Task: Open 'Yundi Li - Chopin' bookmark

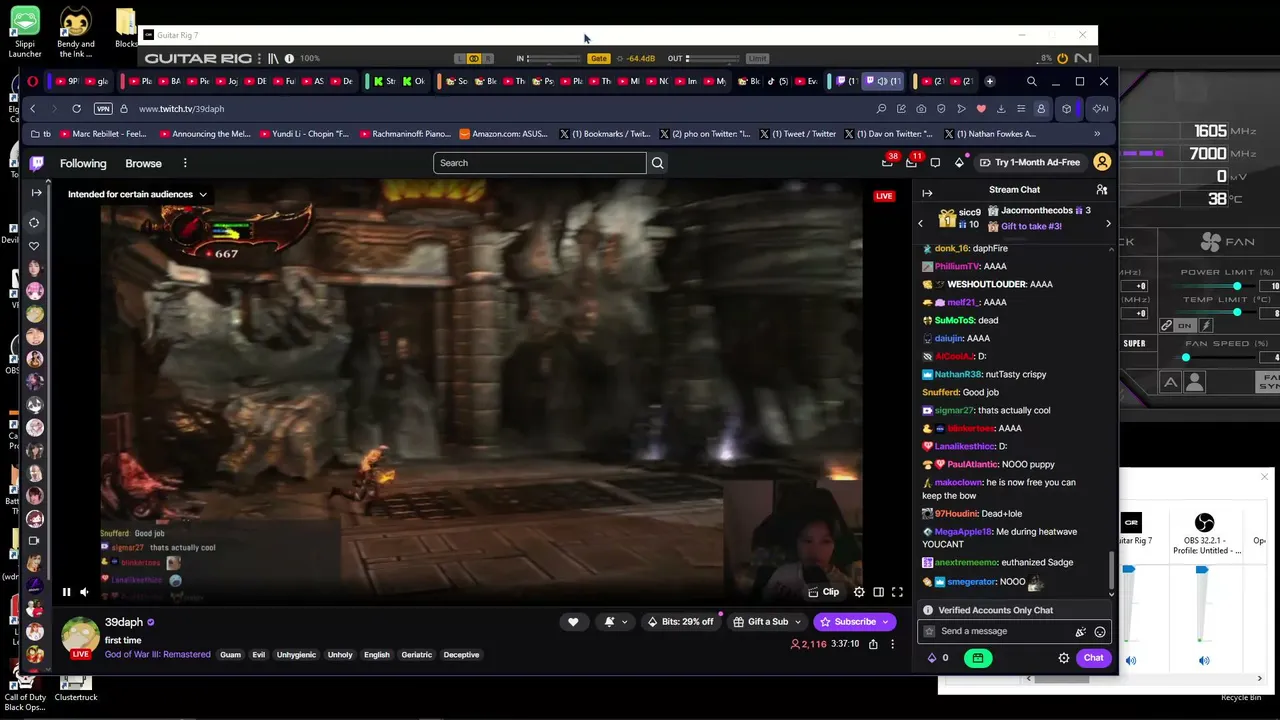Action: click(304, 134)
